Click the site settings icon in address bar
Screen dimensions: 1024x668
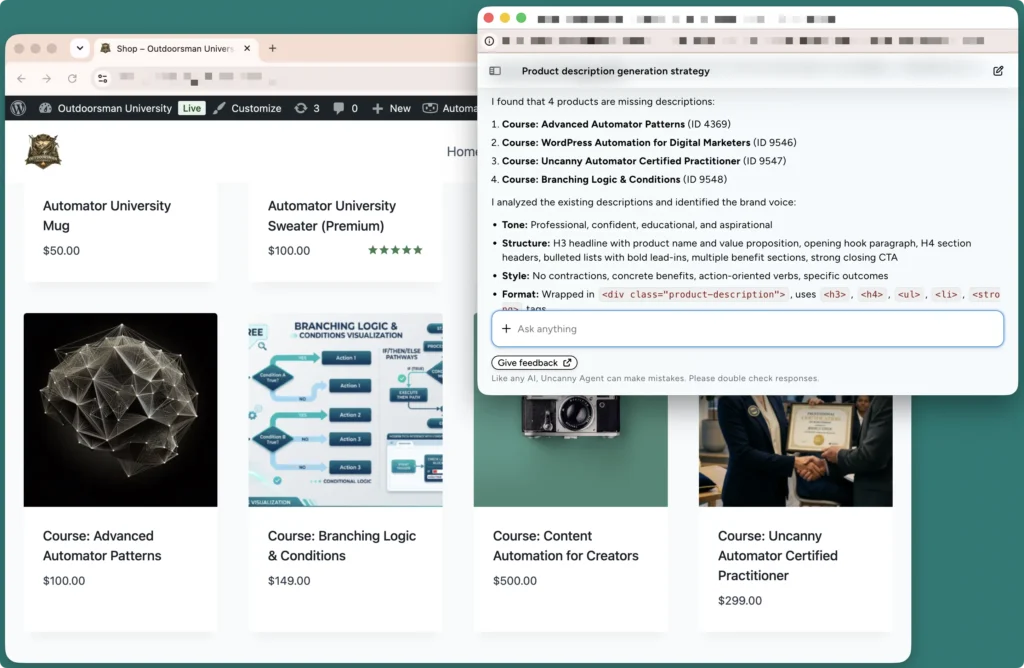point(103,78)
